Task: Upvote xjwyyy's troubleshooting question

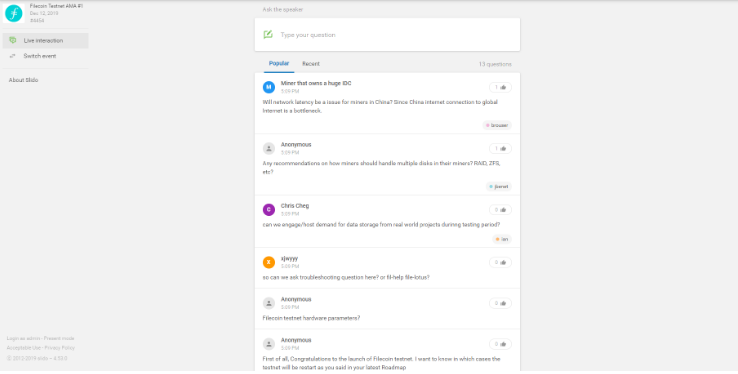Action: tap(500, 262)
